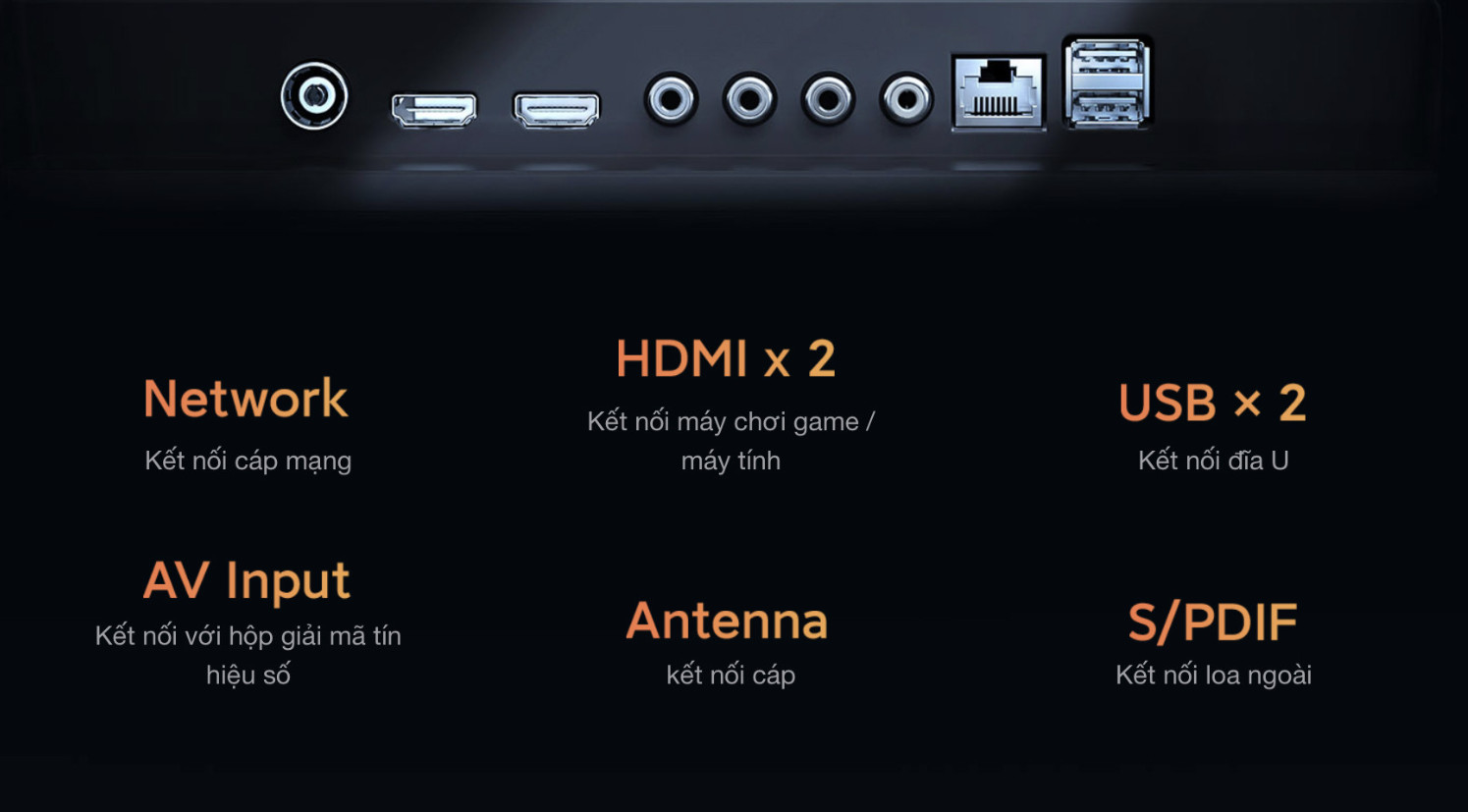Click the AV Input heading
This screenshot has width=1468, height=812.
click(246, 580)
